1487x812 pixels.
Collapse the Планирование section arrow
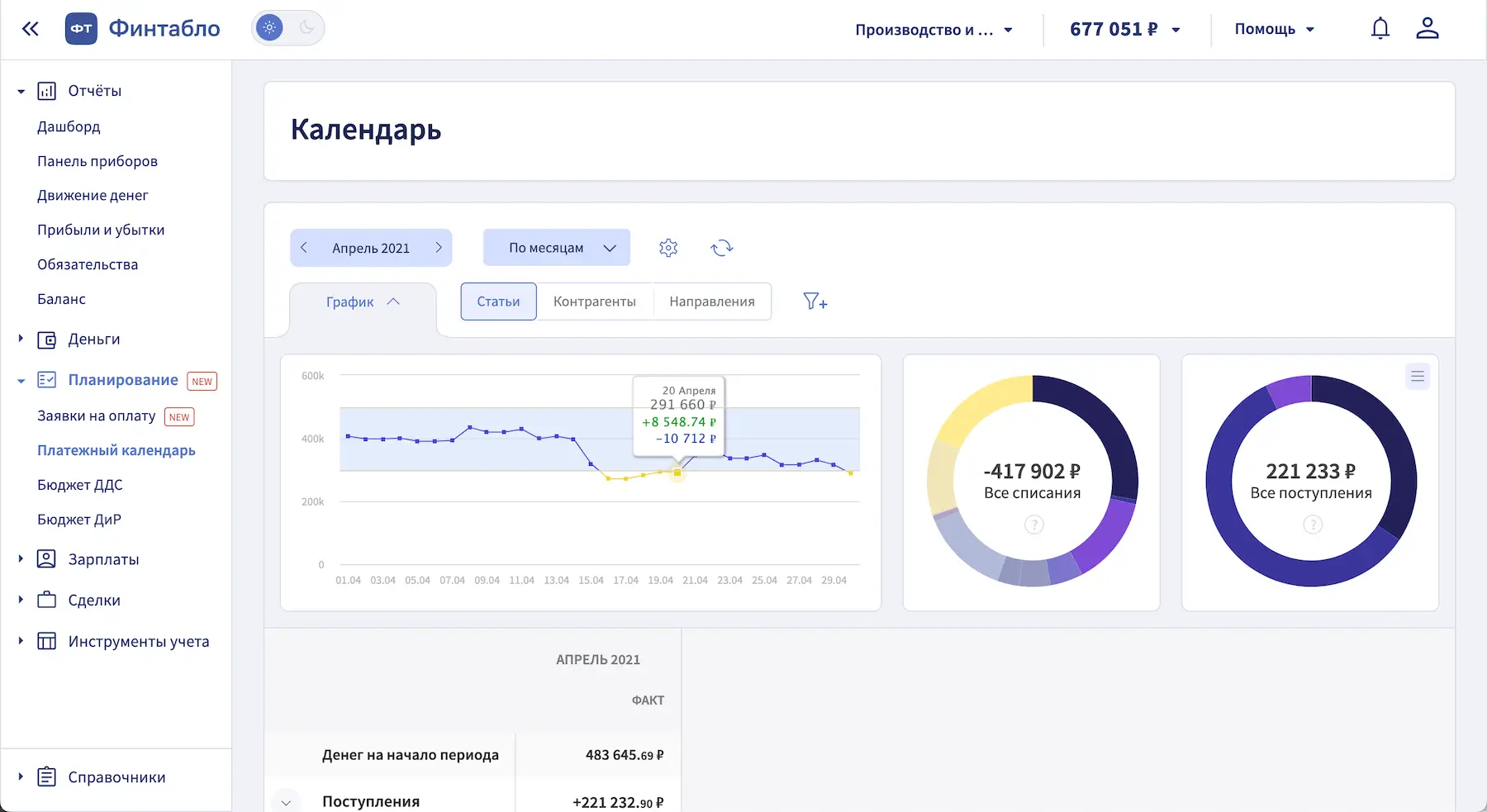[21, 381]
